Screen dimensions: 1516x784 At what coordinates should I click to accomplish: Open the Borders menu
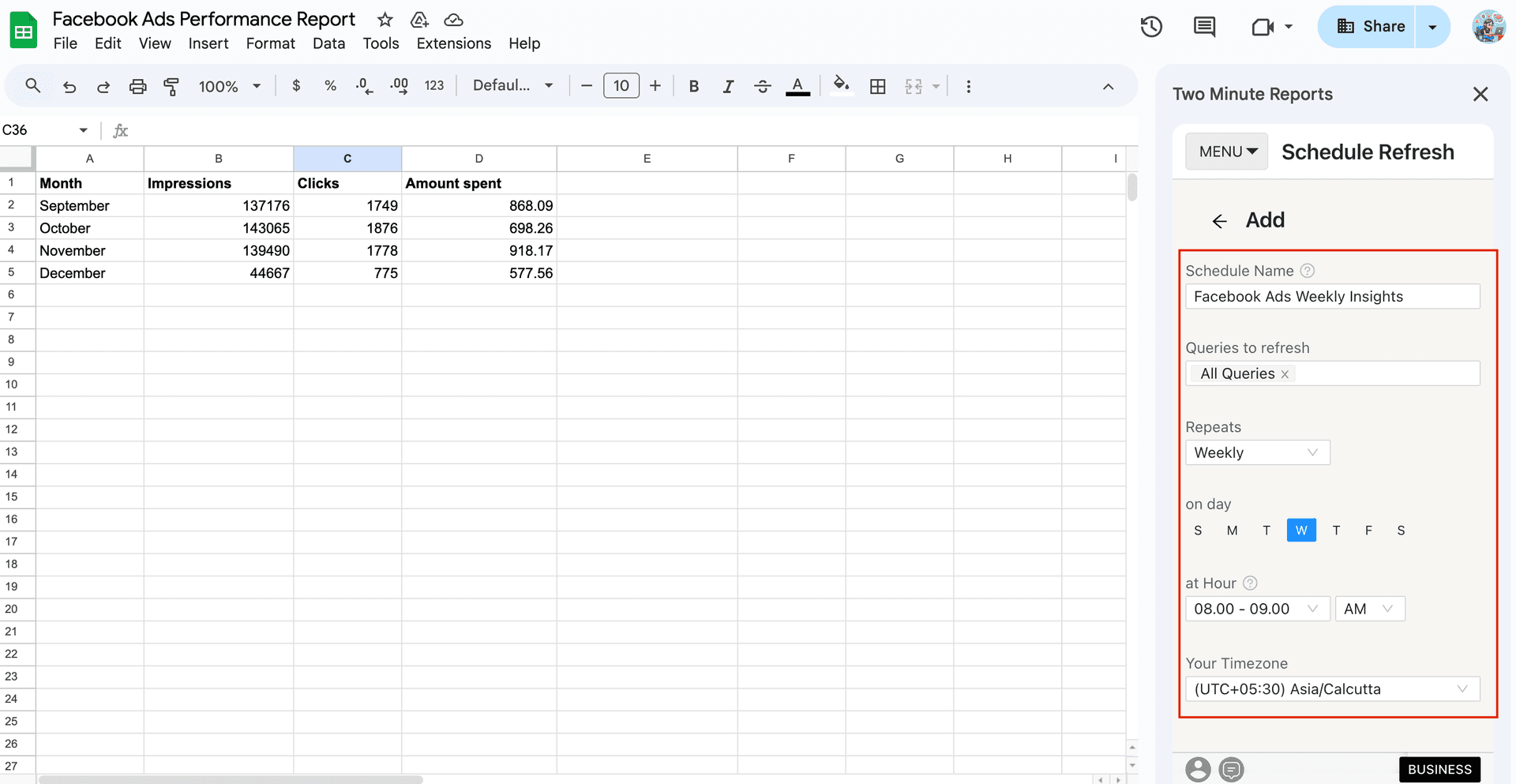(877, 86)
